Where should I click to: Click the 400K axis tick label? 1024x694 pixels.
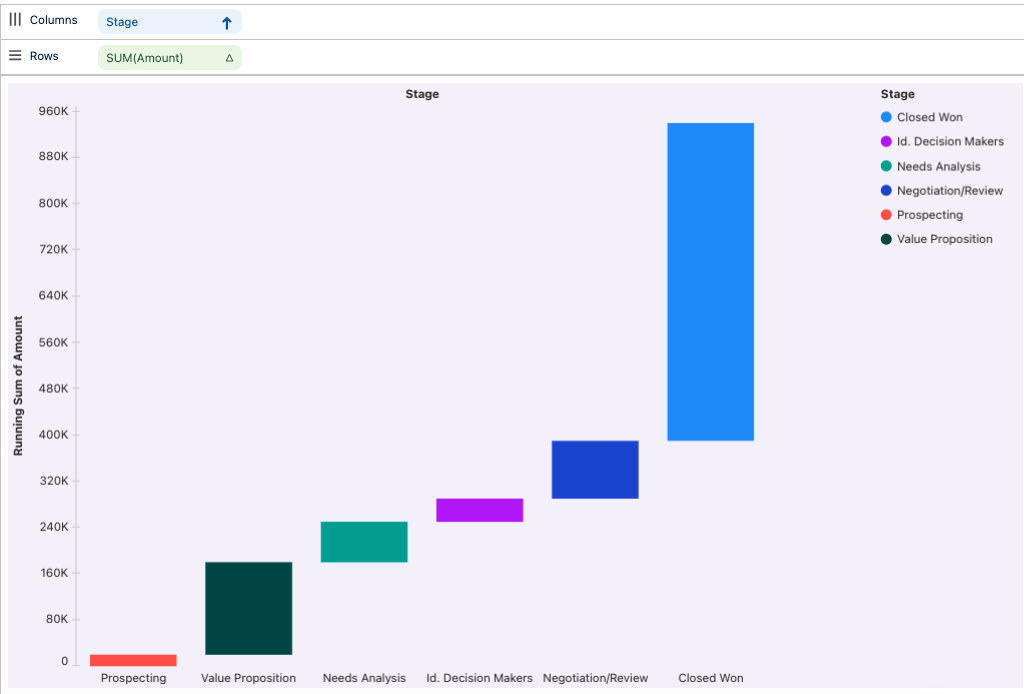coord(53,434)
